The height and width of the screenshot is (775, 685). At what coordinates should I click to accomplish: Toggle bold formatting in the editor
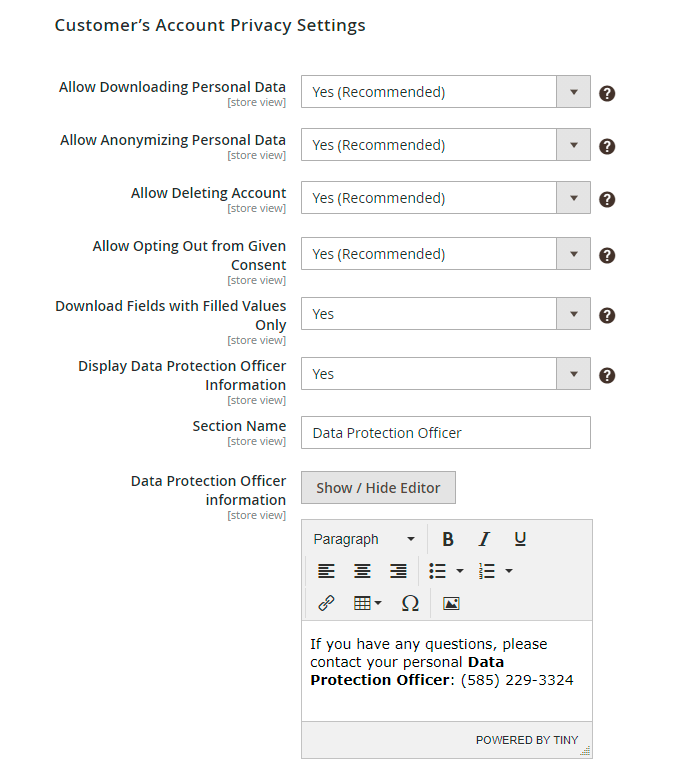(448, 539)
